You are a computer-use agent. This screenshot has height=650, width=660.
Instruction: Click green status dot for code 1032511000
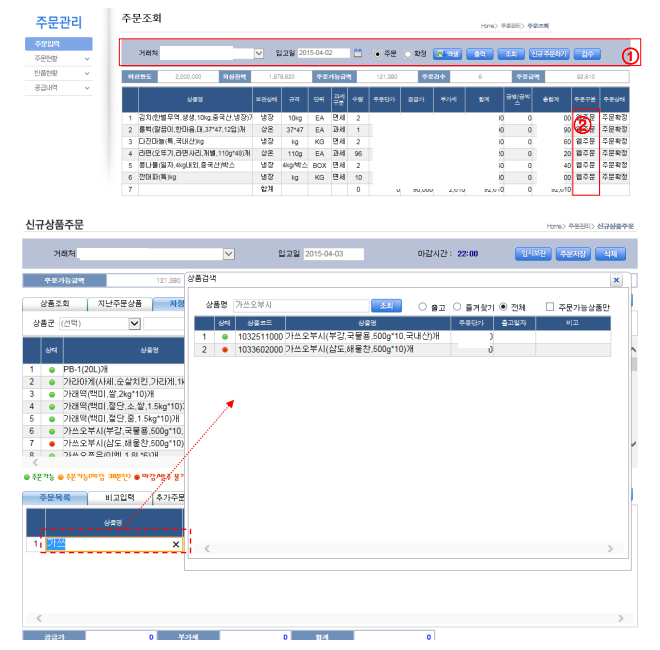click(x=225, y=337)
